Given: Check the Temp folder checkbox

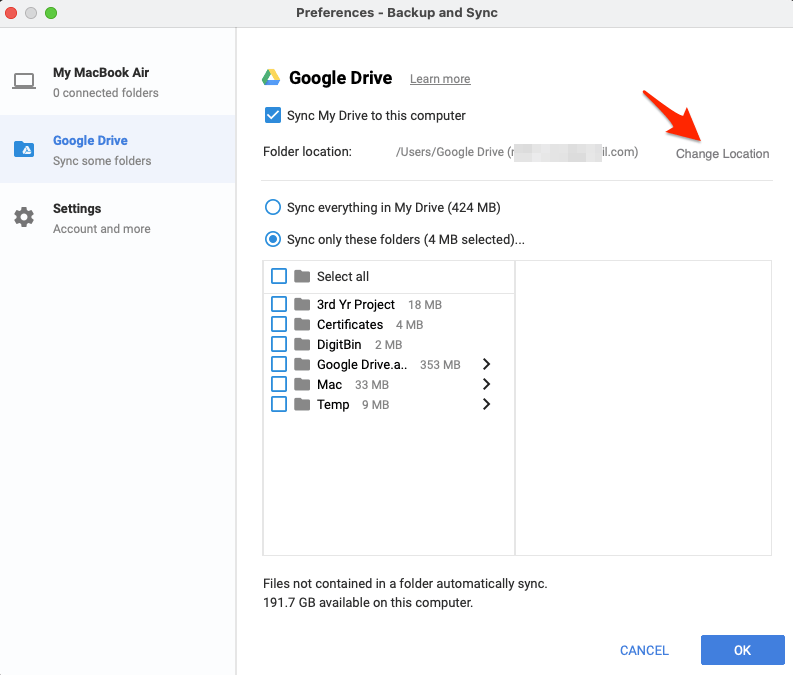Looking at the screenshot, I should (x=279, y=404).
